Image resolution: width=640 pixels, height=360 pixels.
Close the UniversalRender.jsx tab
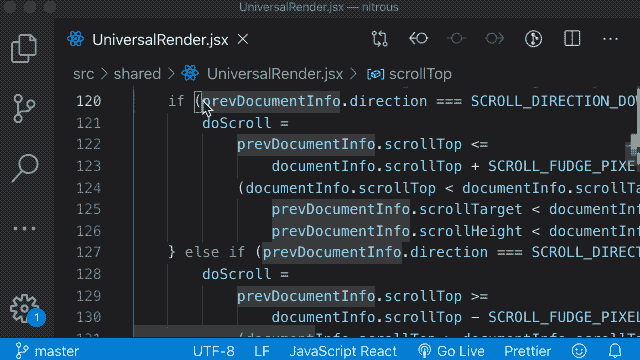[x=243, y=40]
